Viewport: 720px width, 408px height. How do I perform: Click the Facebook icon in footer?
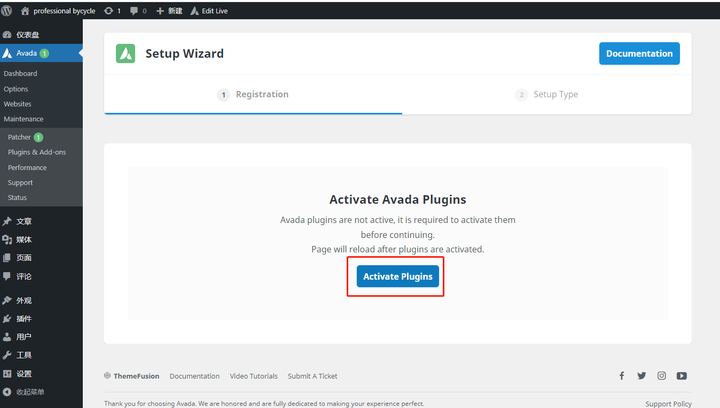622,376
